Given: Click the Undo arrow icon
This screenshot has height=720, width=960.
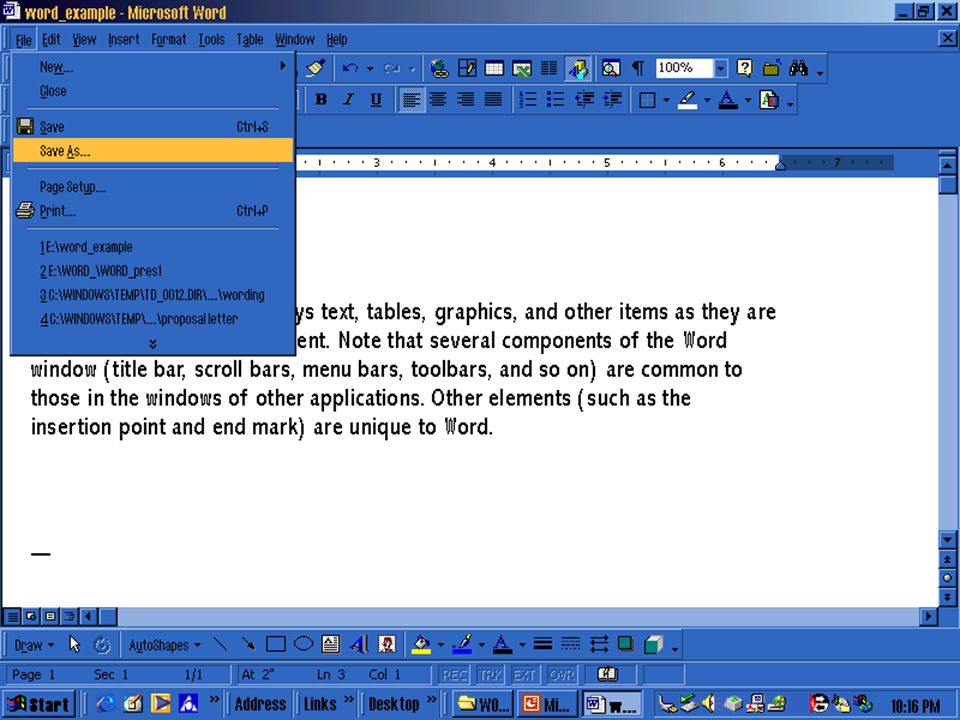Looking at the screenshot, I should point(351,68).
